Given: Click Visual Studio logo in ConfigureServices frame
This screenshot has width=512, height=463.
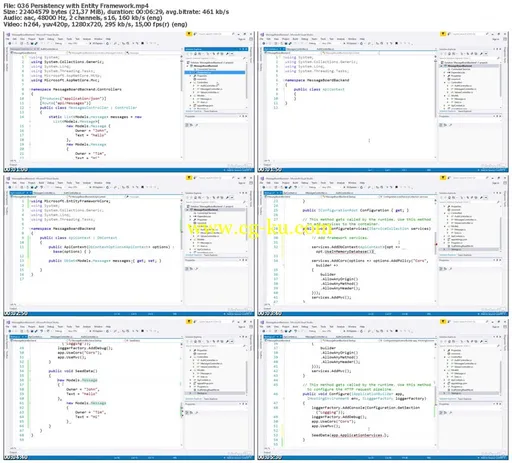Looking at the screenshot, I should coord(262,178).
